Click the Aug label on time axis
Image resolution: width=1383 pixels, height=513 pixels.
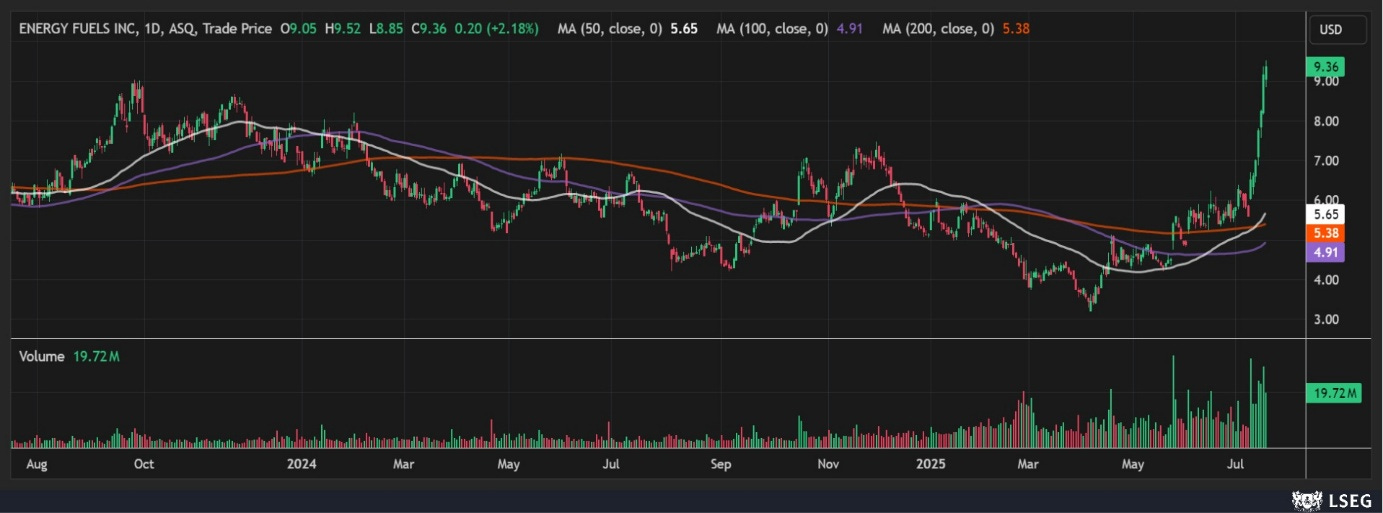coord(37,464)
